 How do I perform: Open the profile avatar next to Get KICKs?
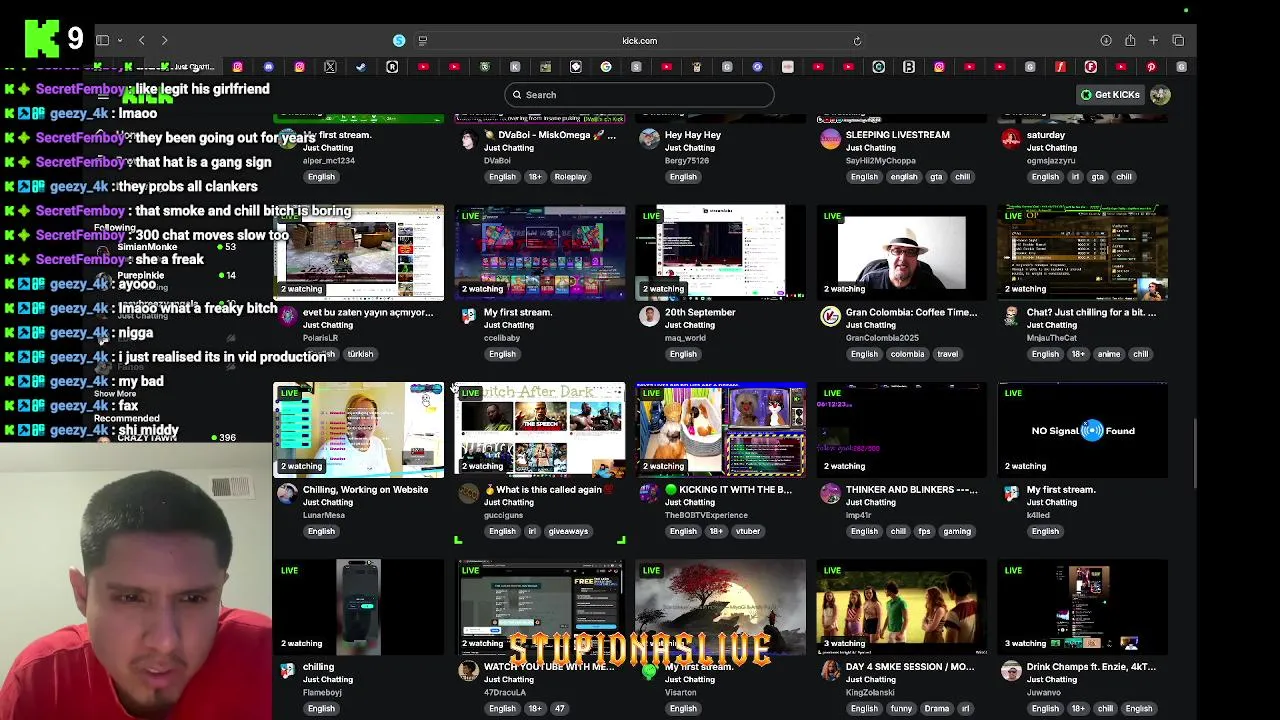(1160, 95)
